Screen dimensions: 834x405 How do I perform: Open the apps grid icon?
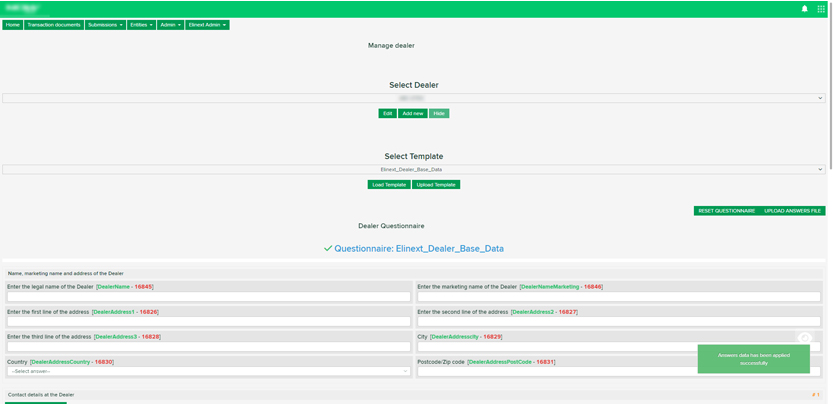pyautogui.click(x=821, y=9)
